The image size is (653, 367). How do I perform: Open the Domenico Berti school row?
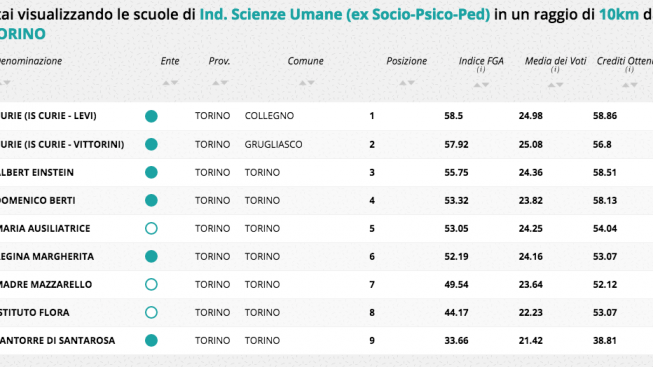click(326, 200)
